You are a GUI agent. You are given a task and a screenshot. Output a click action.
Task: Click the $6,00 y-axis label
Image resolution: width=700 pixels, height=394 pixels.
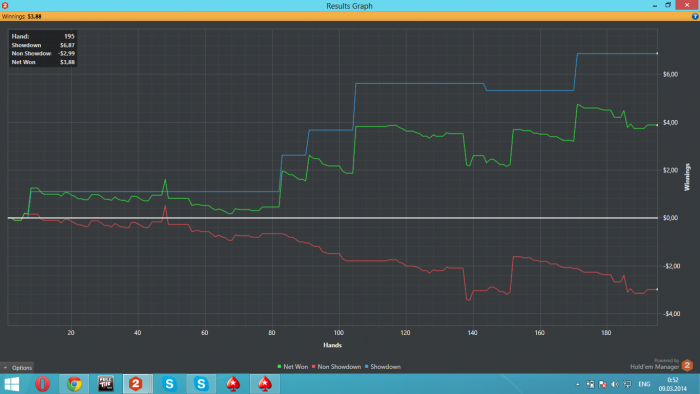click(670, 75)
